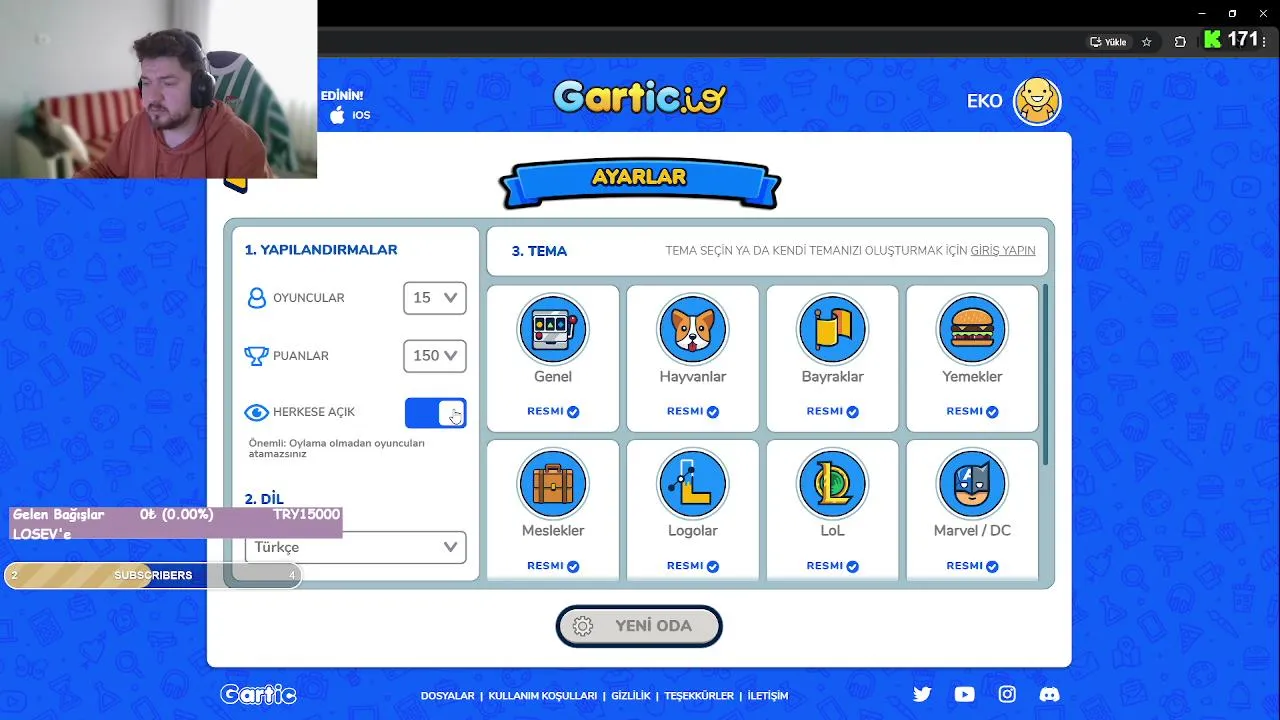Click the Önemli voting note text
The height and width of the screenshot is (720, 1280).
[x=337, y=448]
